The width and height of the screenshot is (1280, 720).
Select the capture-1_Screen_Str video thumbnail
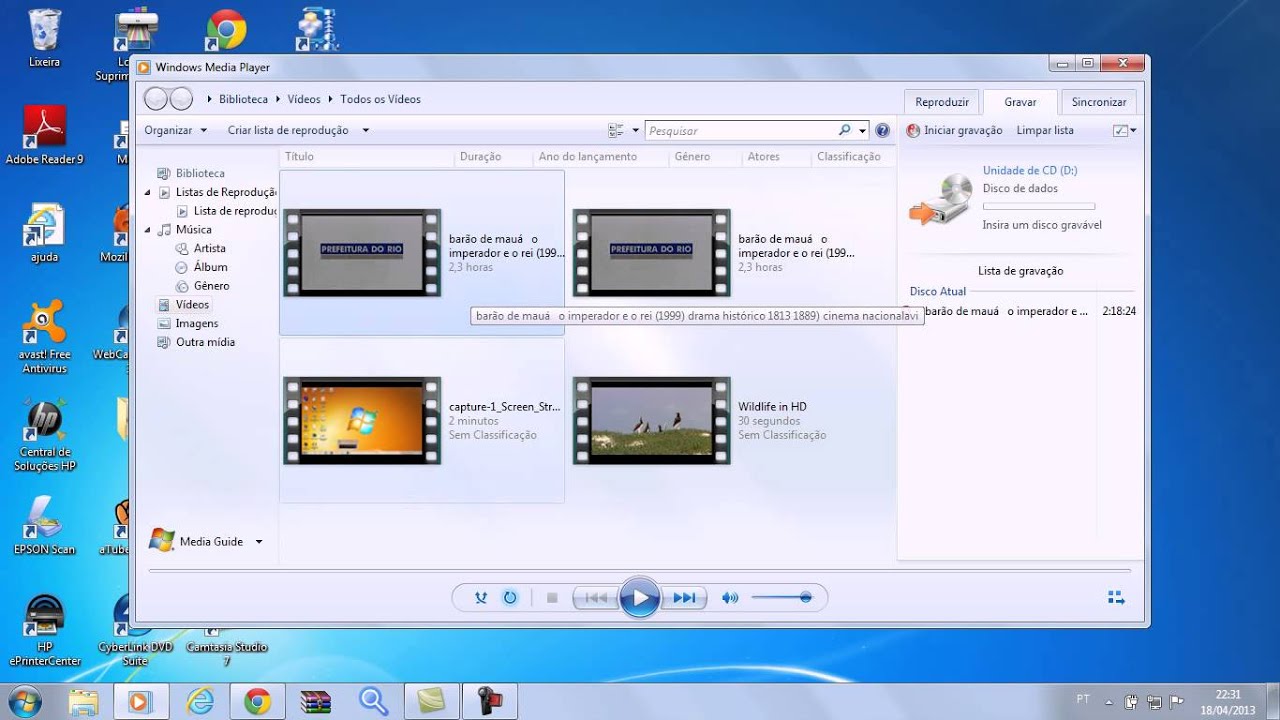pyautogui.click(x=362, y=421)
